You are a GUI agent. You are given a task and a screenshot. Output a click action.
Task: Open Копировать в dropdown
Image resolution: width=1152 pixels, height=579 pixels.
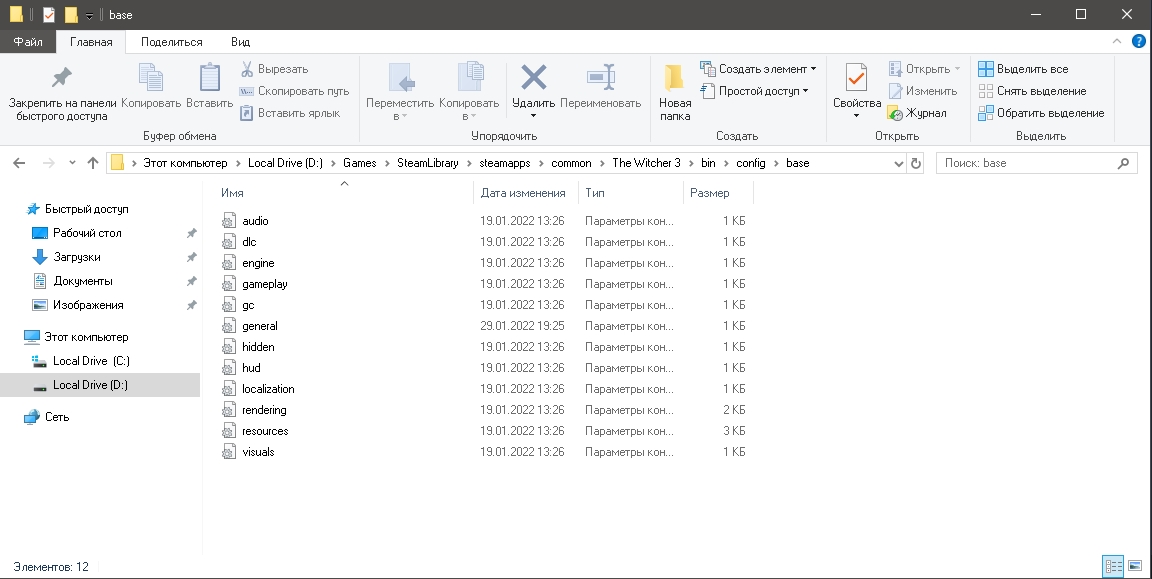pos(469,93)
